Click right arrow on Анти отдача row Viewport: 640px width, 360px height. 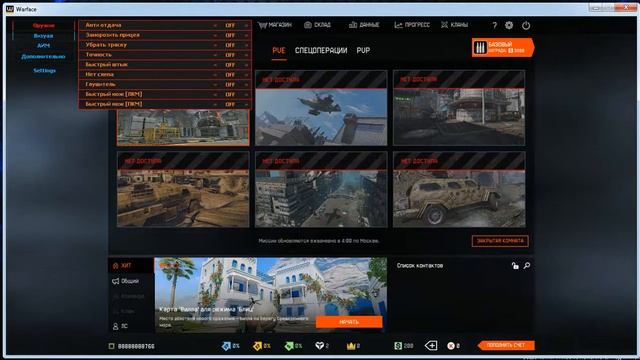click(246, 25)
